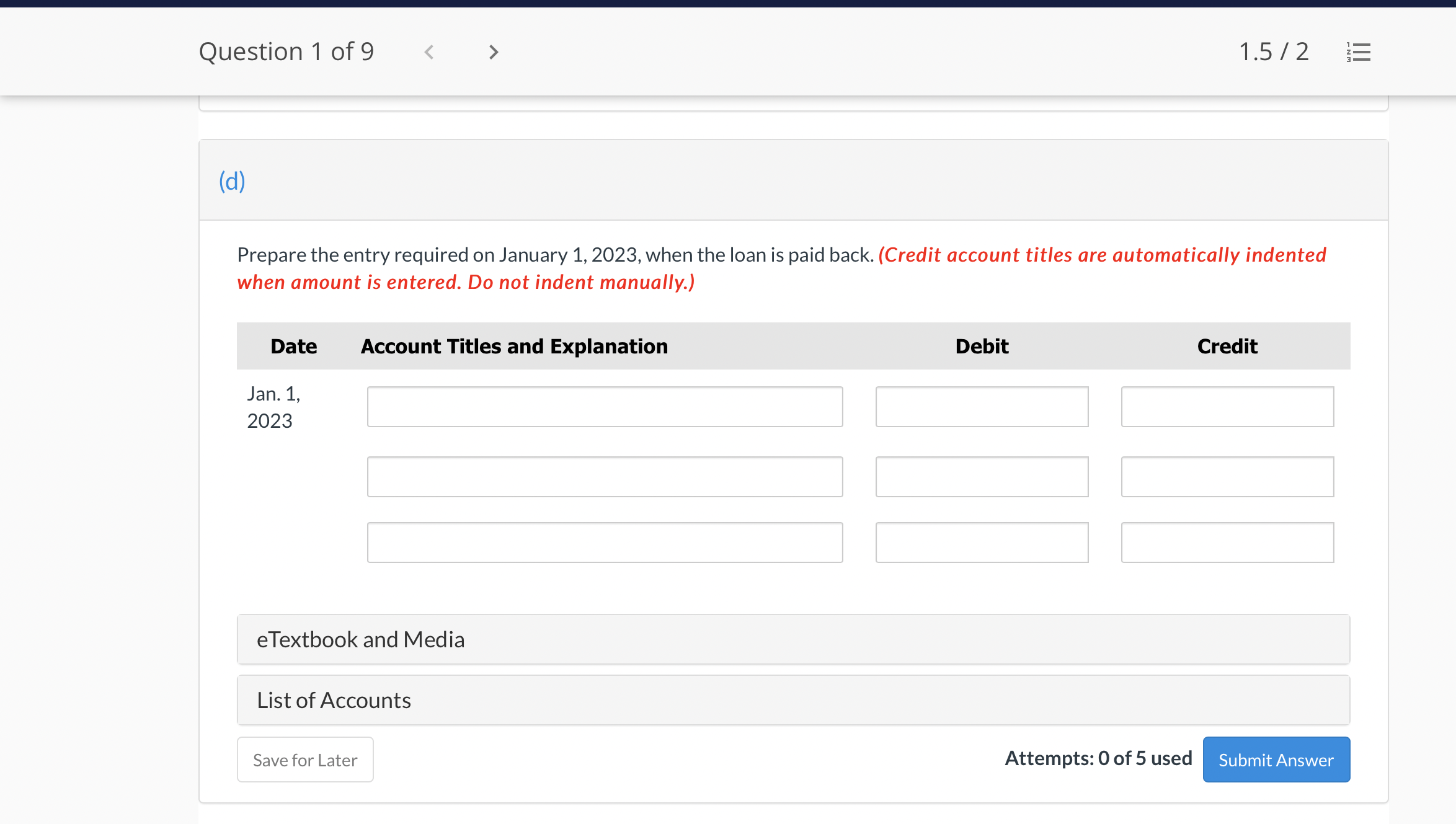Click the second Credit amount field
Image resolution: width=1456 pixels, height=824 pixels.
pyautogui.click(x=1227, y=477)
